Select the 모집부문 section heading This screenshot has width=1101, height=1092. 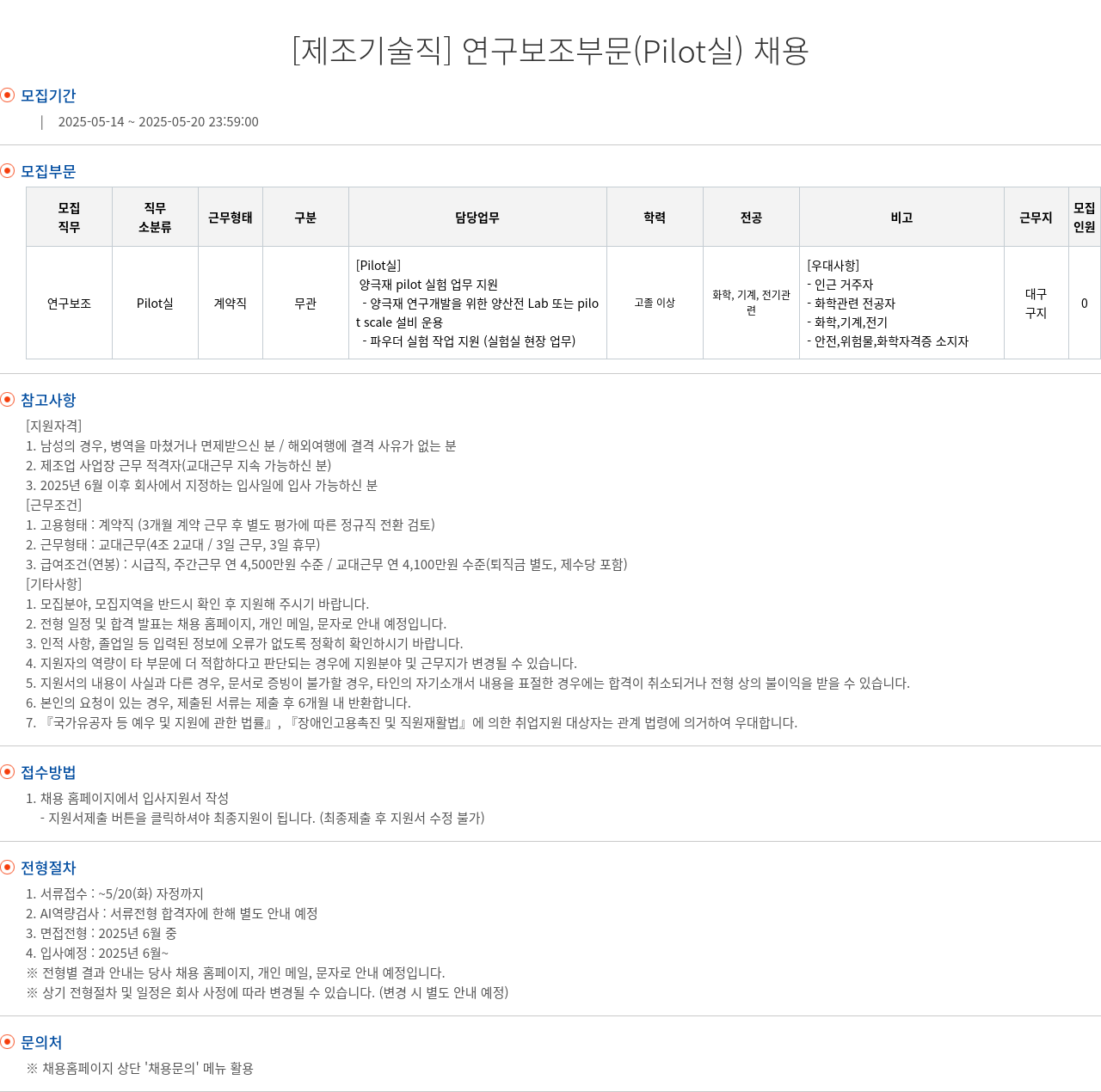pos(48,171)
